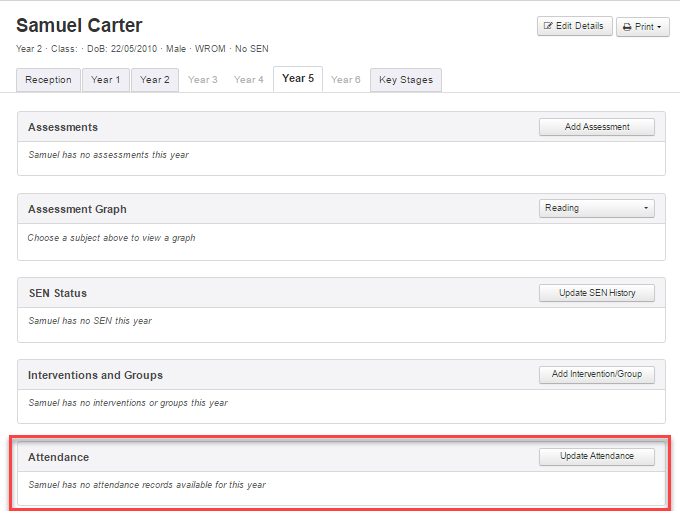Click 'Samuel has no attendance records' text
The width and height of the screenshot is (680, 511).
pyautogui.click(x=147, y=485)
